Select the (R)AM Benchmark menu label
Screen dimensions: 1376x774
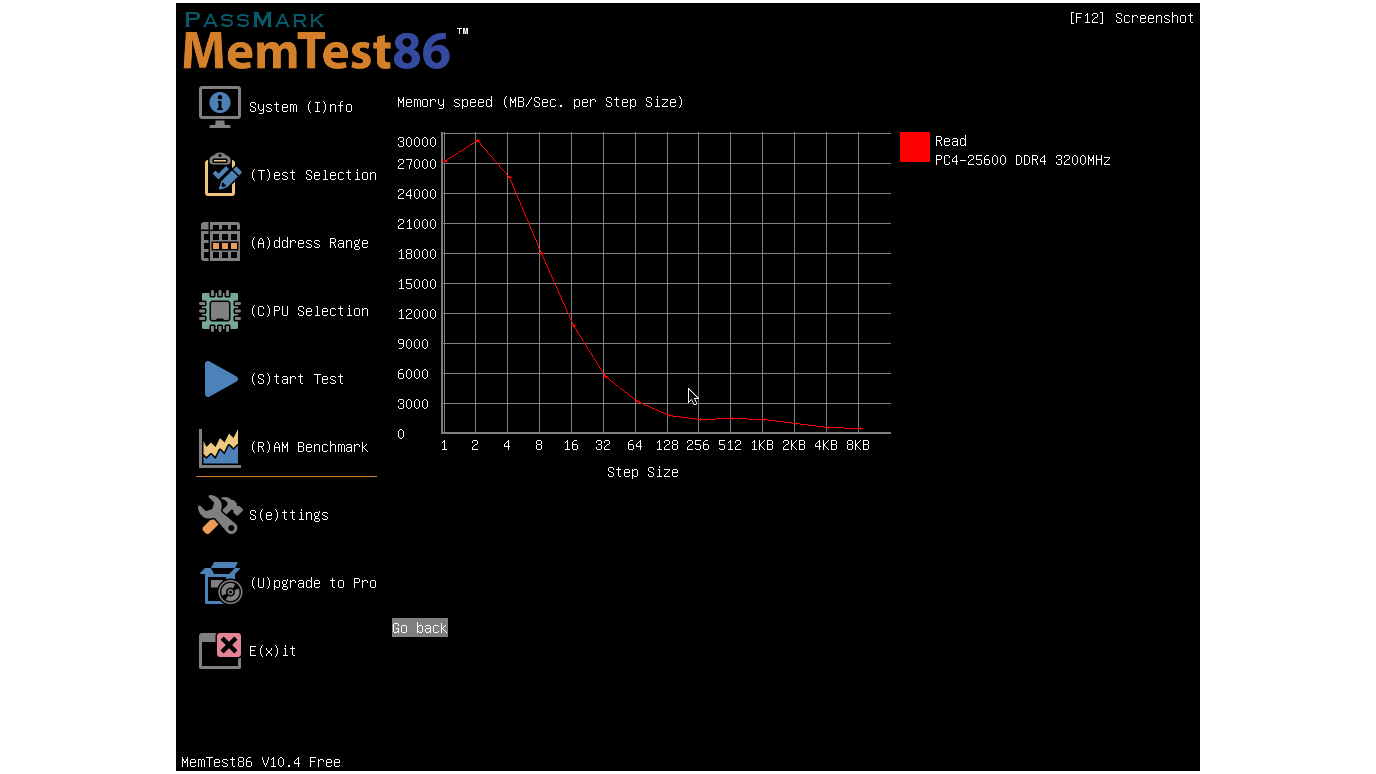click(309, 447)
